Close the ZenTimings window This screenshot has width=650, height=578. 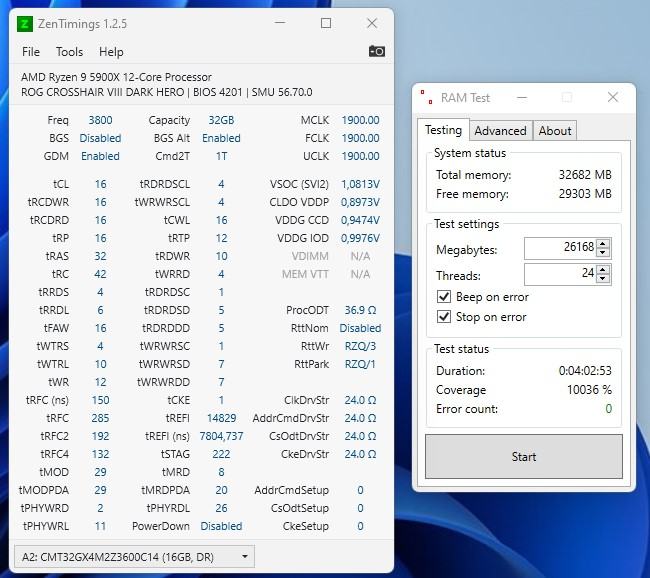[x=372, y=23]
